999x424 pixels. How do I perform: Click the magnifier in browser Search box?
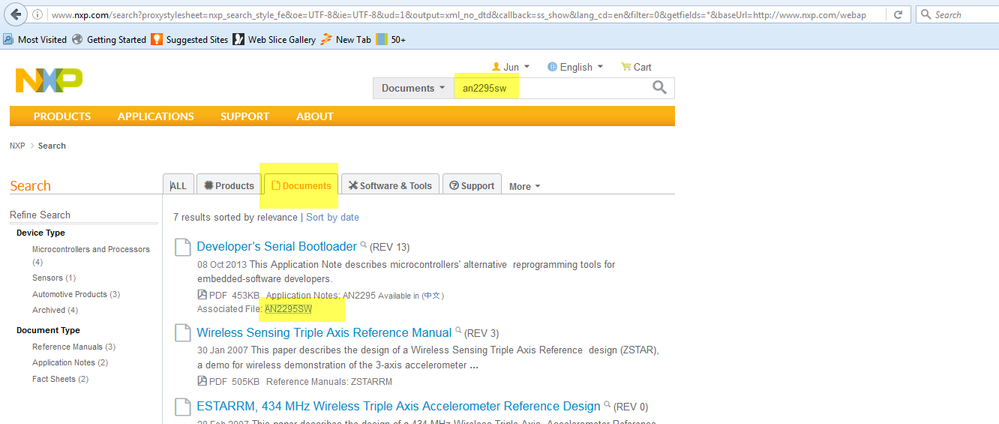click(925, 15)
